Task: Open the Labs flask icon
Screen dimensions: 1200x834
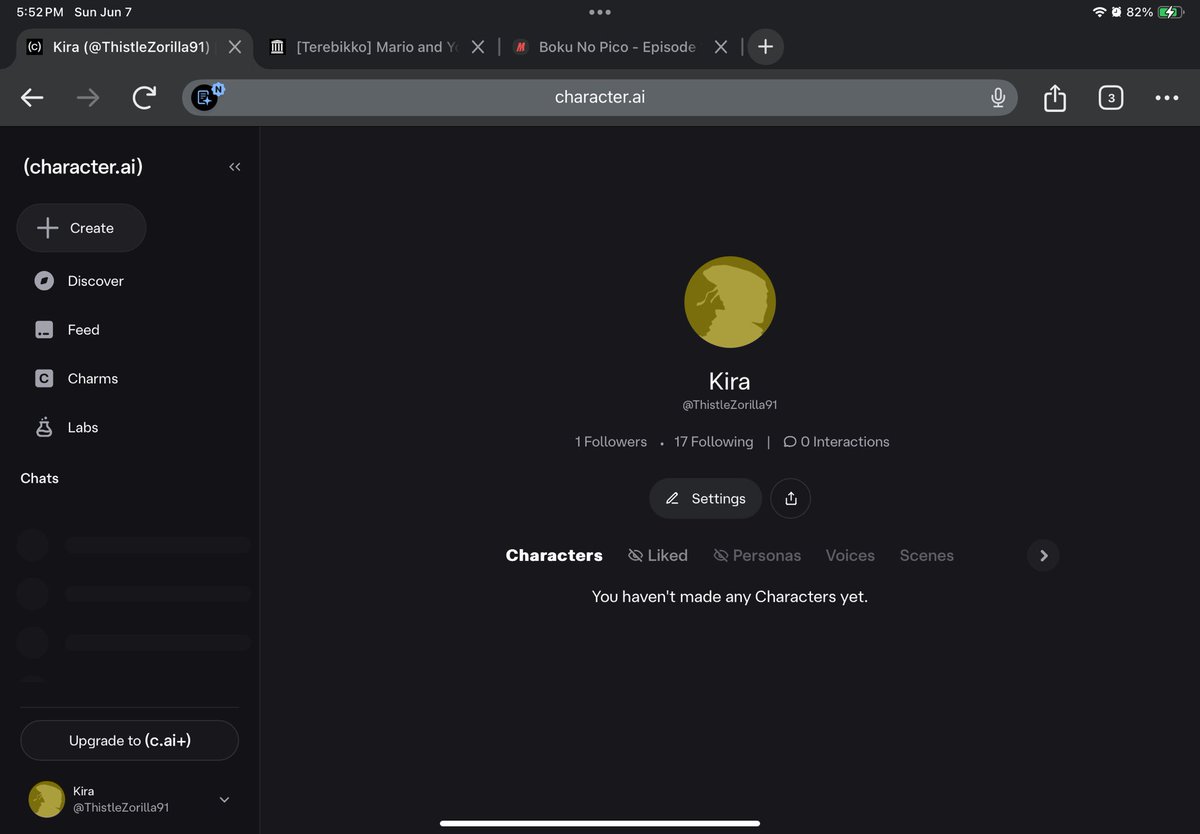Action: point(44,427)
